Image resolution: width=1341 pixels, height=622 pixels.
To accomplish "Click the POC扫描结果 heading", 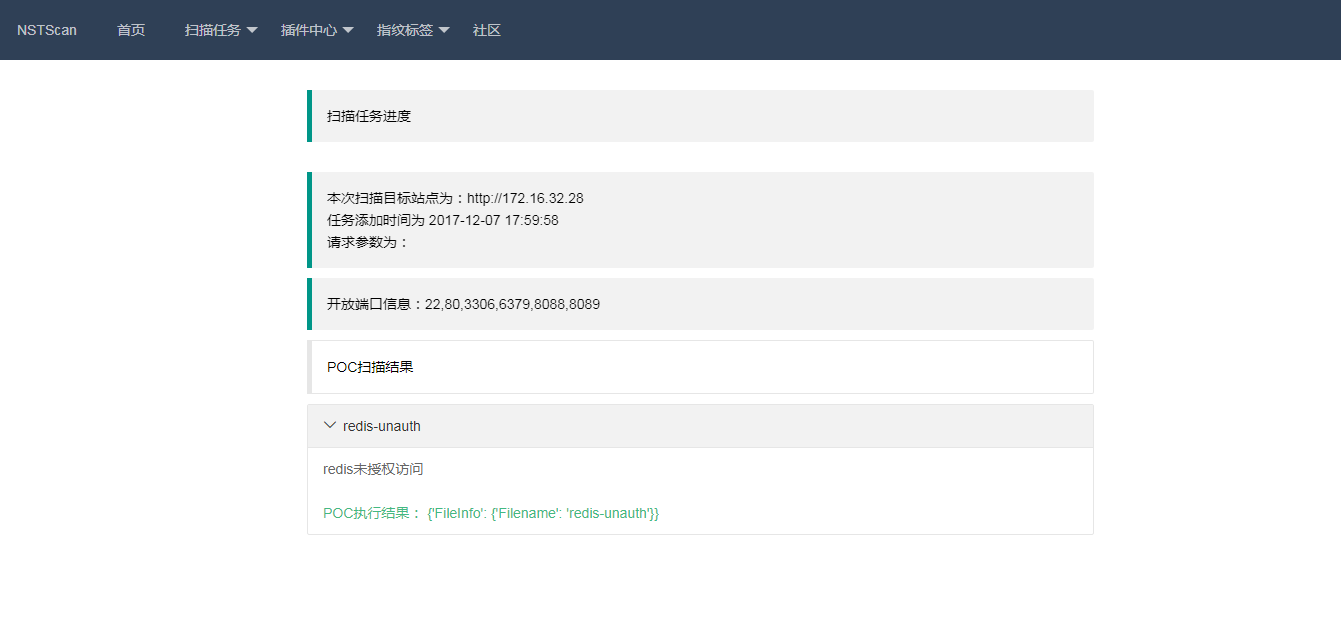I will coord(370,367).
